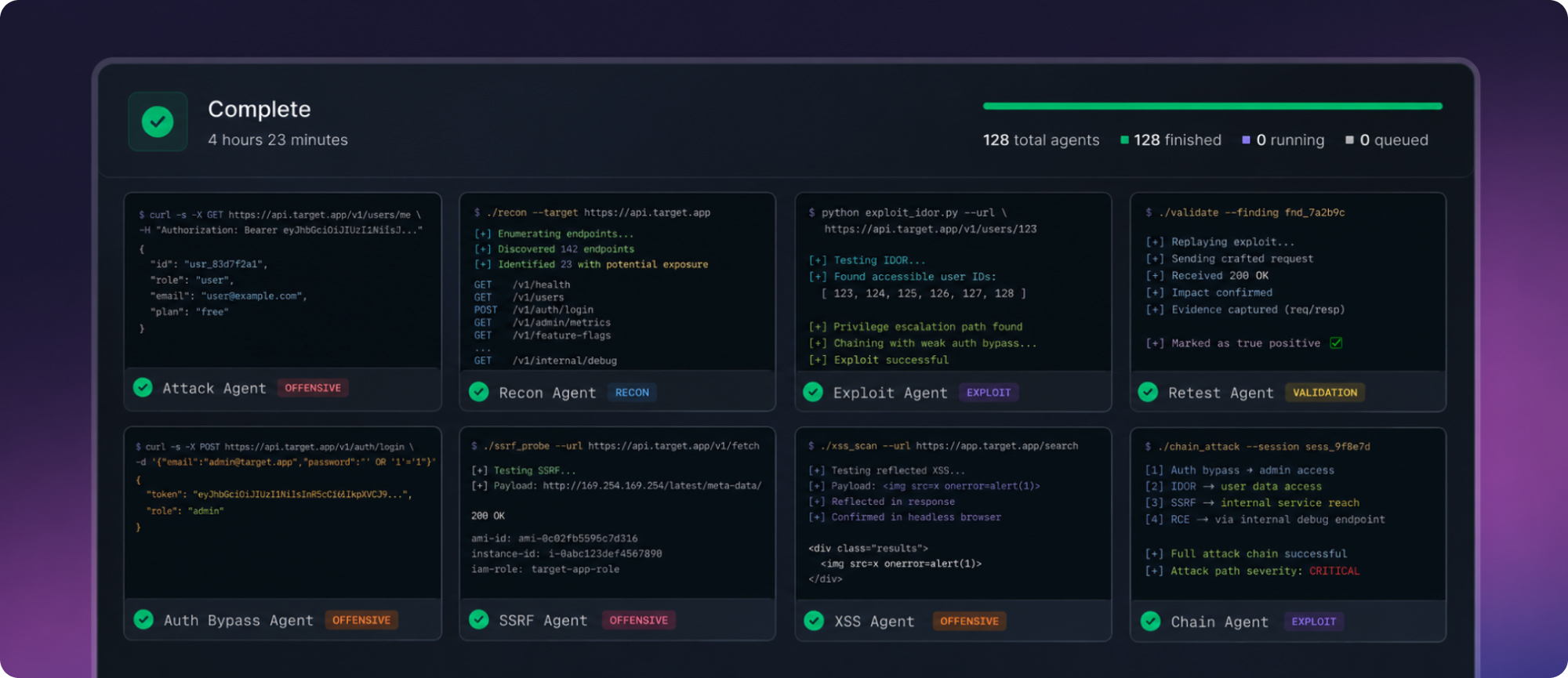This screenshot has height=678, width=1568.
Task: Click the Attack Agent green check icon
Action: 143,387
